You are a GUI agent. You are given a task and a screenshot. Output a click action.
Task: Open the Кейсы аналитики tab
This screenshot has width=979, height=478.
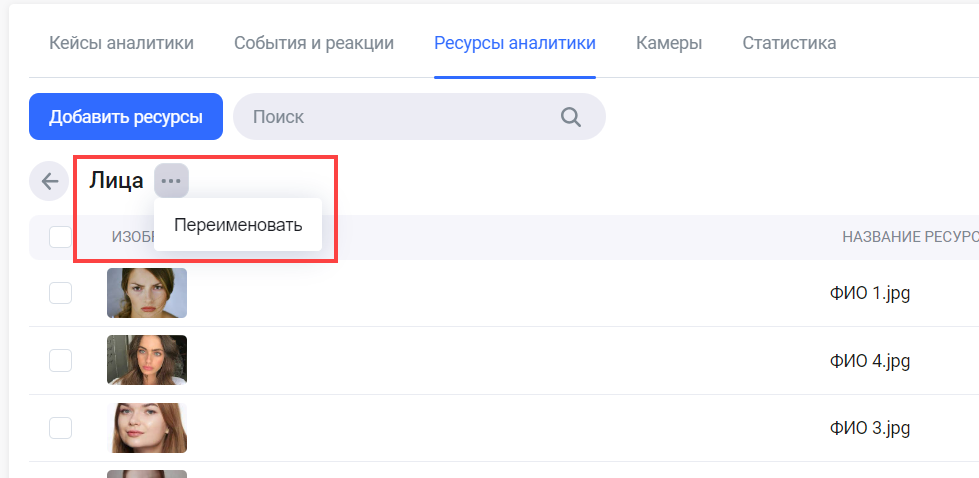(122, 43)
